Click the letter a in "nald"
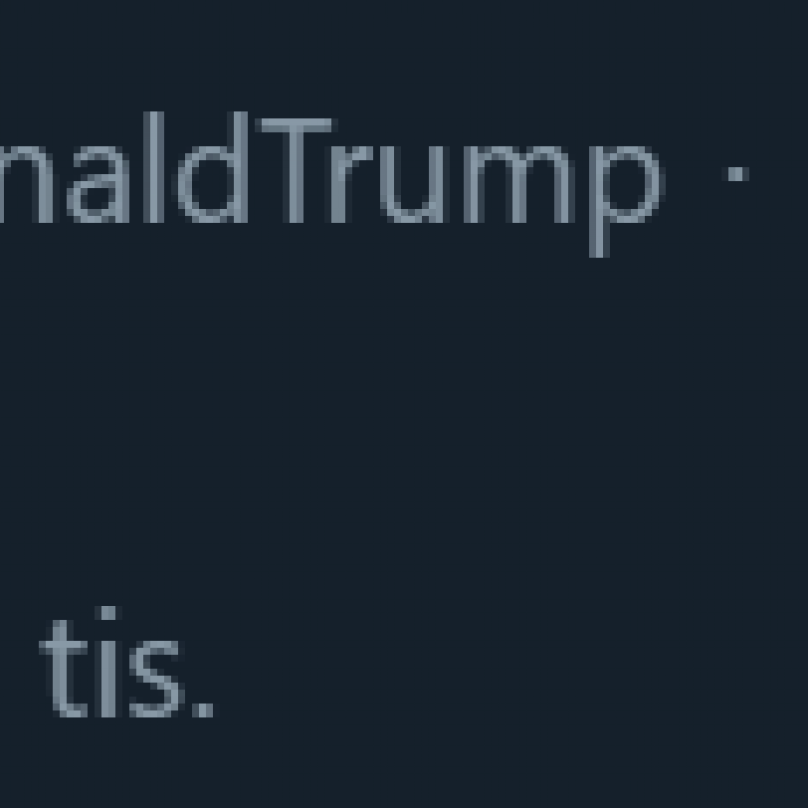The height and width of the screenshot is (808, 808). 98,184
